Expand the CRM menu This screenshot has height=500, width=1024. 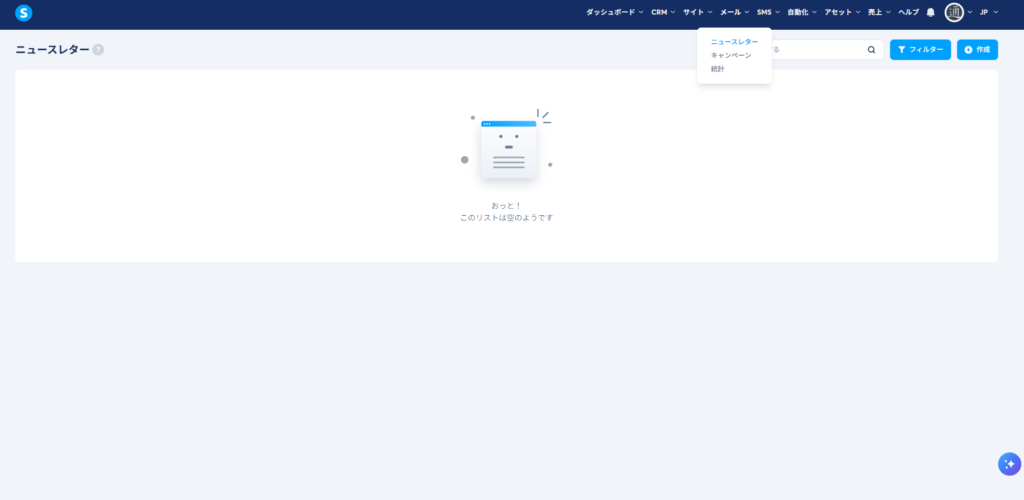(x=663, y=12)
